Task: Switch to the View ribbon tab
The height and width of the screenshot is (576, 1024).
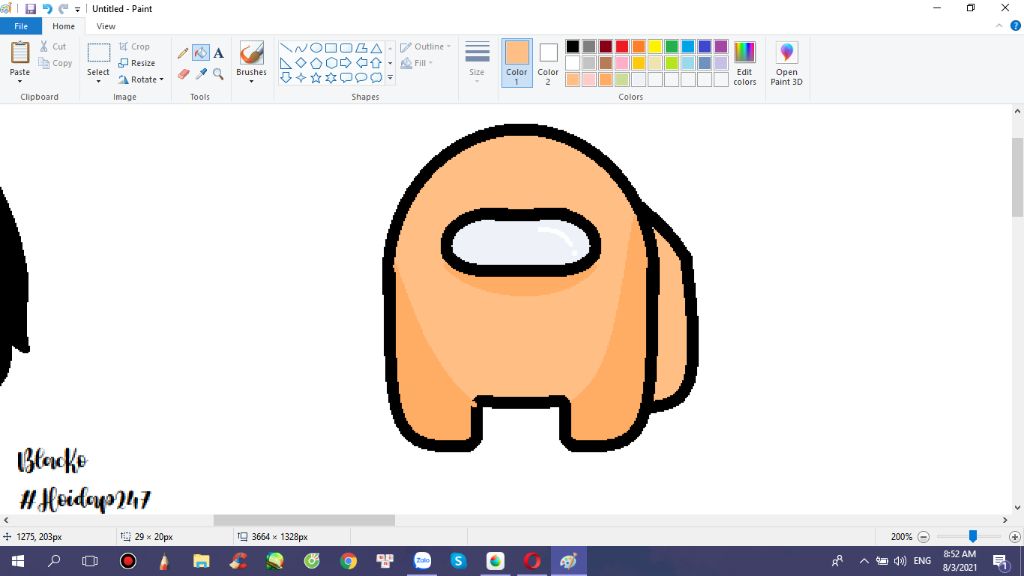Action: pos(106,26)
